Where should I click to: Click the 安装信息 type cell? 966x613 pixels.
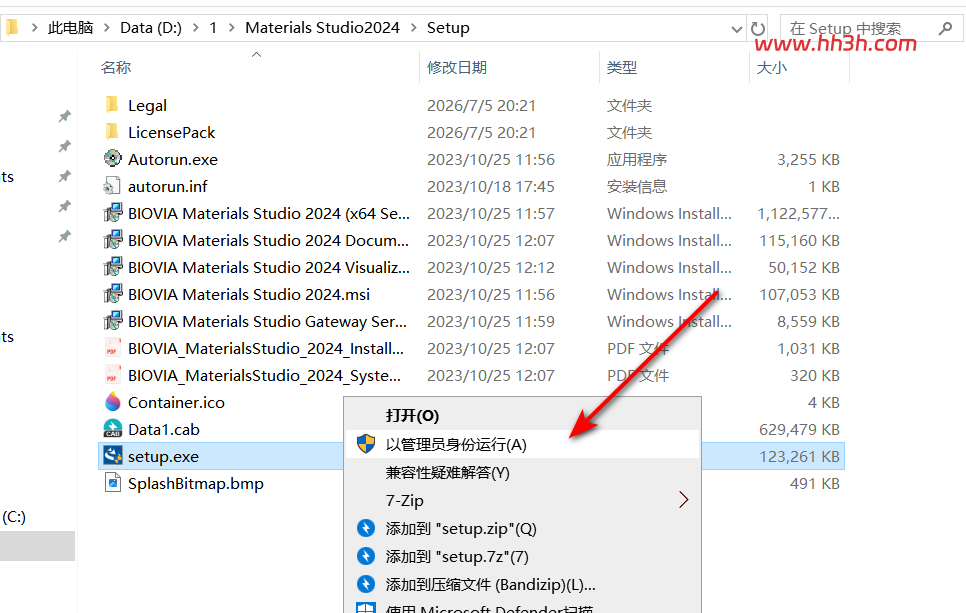(x=636, y=187)
